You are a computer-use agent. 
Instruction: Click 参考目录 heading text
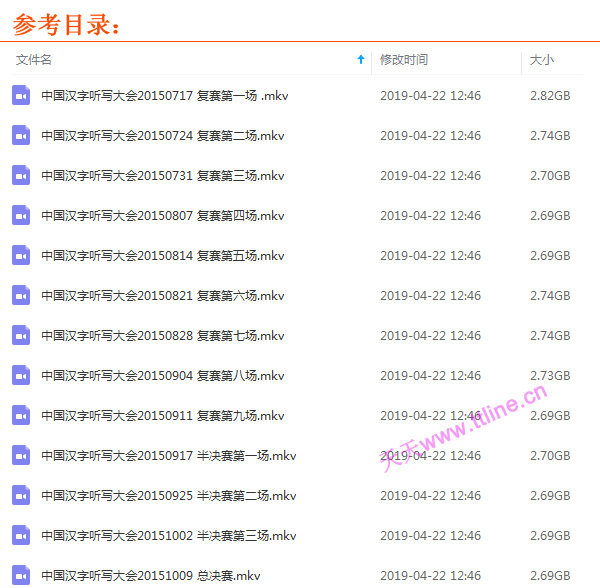click(x=67, y=23)
